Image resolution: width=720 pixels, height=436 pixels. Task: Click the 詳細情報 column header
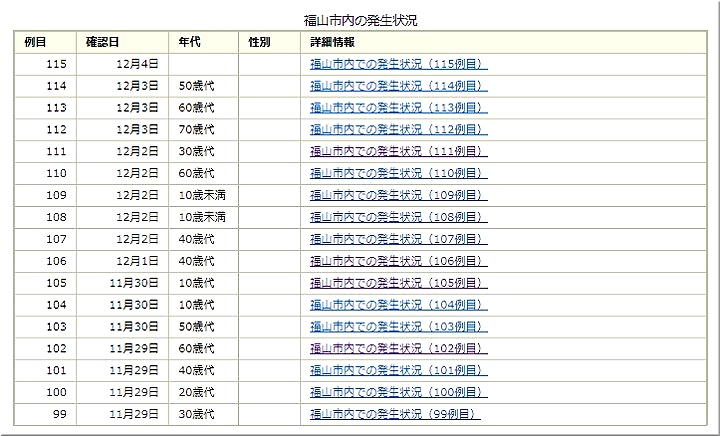coord(332,42)
